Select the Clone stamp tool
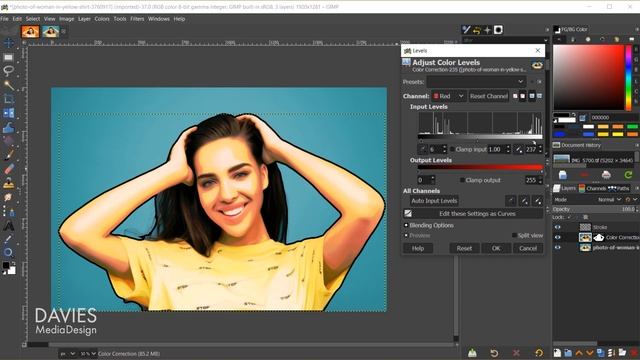640x360 pixels. pyautogui.click(x=9, y=184)
